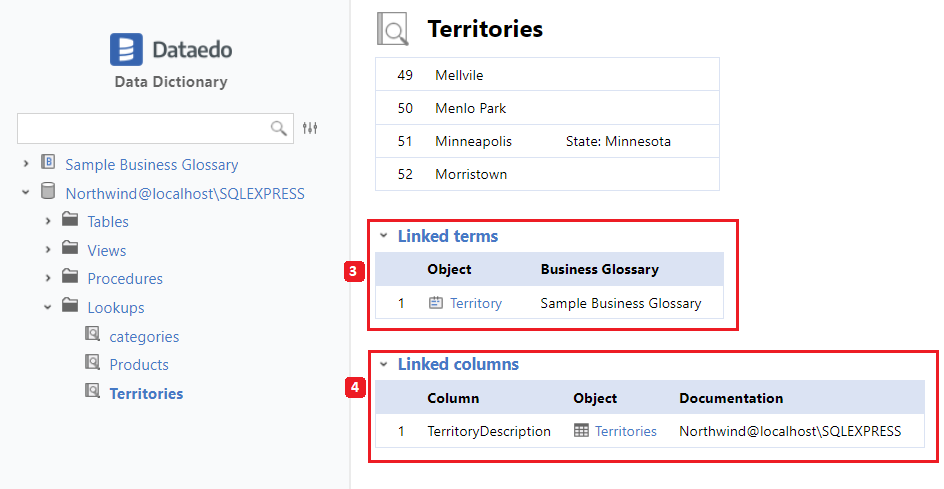This screenshot has width=944, height=489.
Task: Select Procedures in the navigation tree
Action: click(125, 279)
